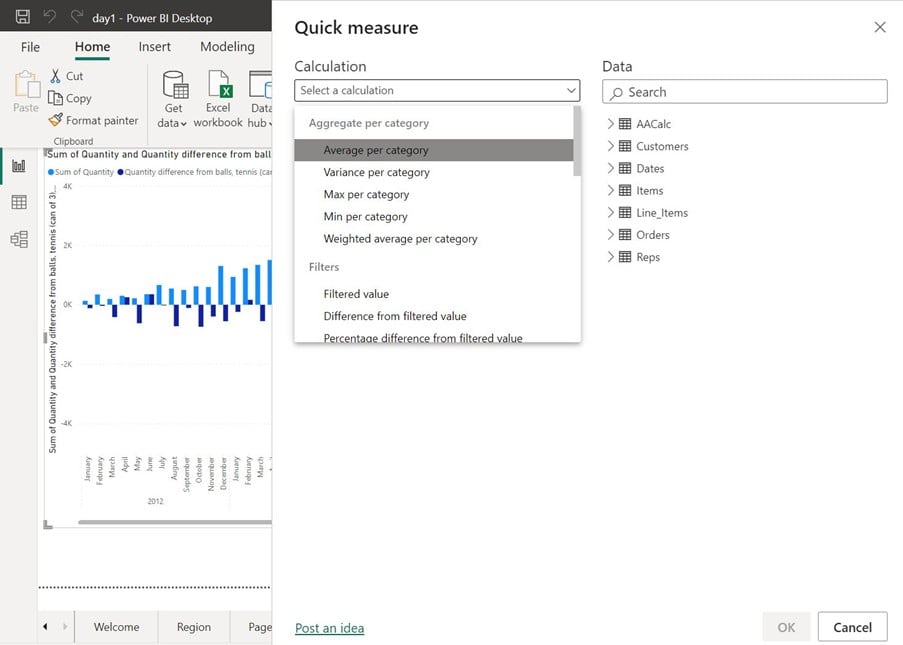Open the Modeling ribbon tab
This screenshot has height=645, width=903.
[x=227, y=47]
